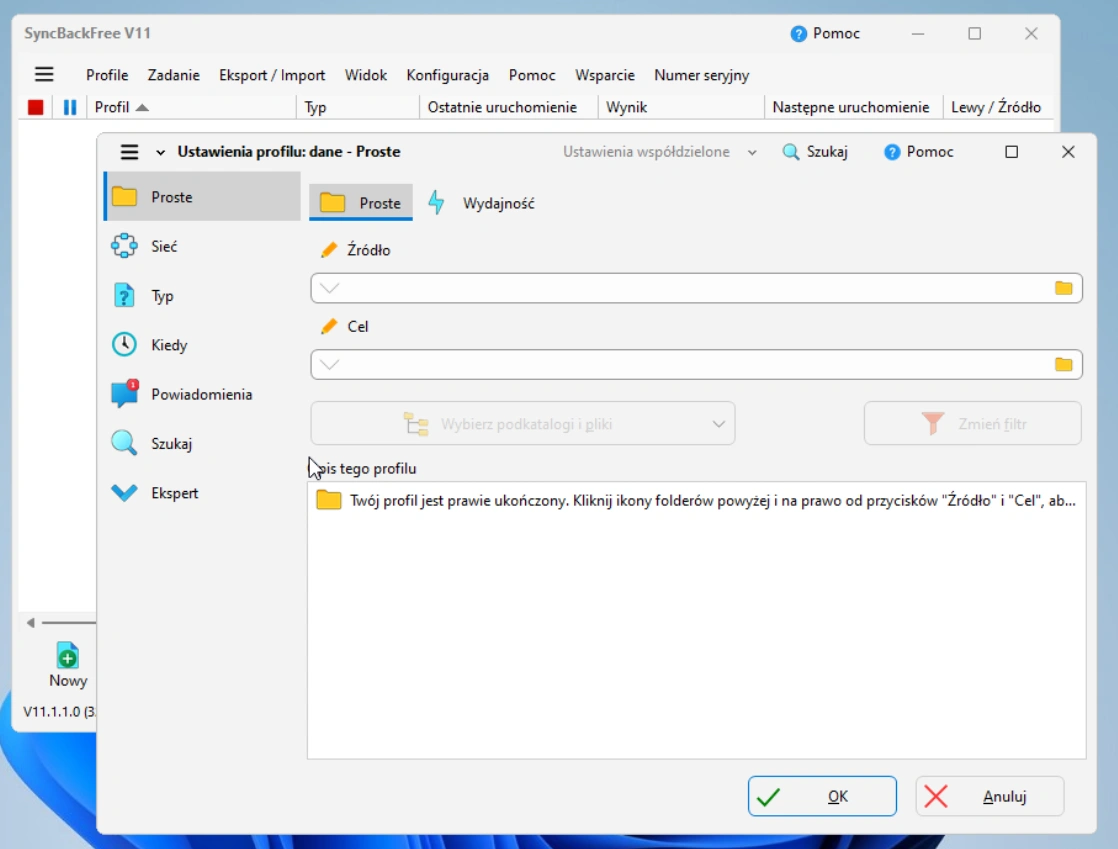Open the Sieć network settings section
The image size is (1118, 849).
pos(202,246)
